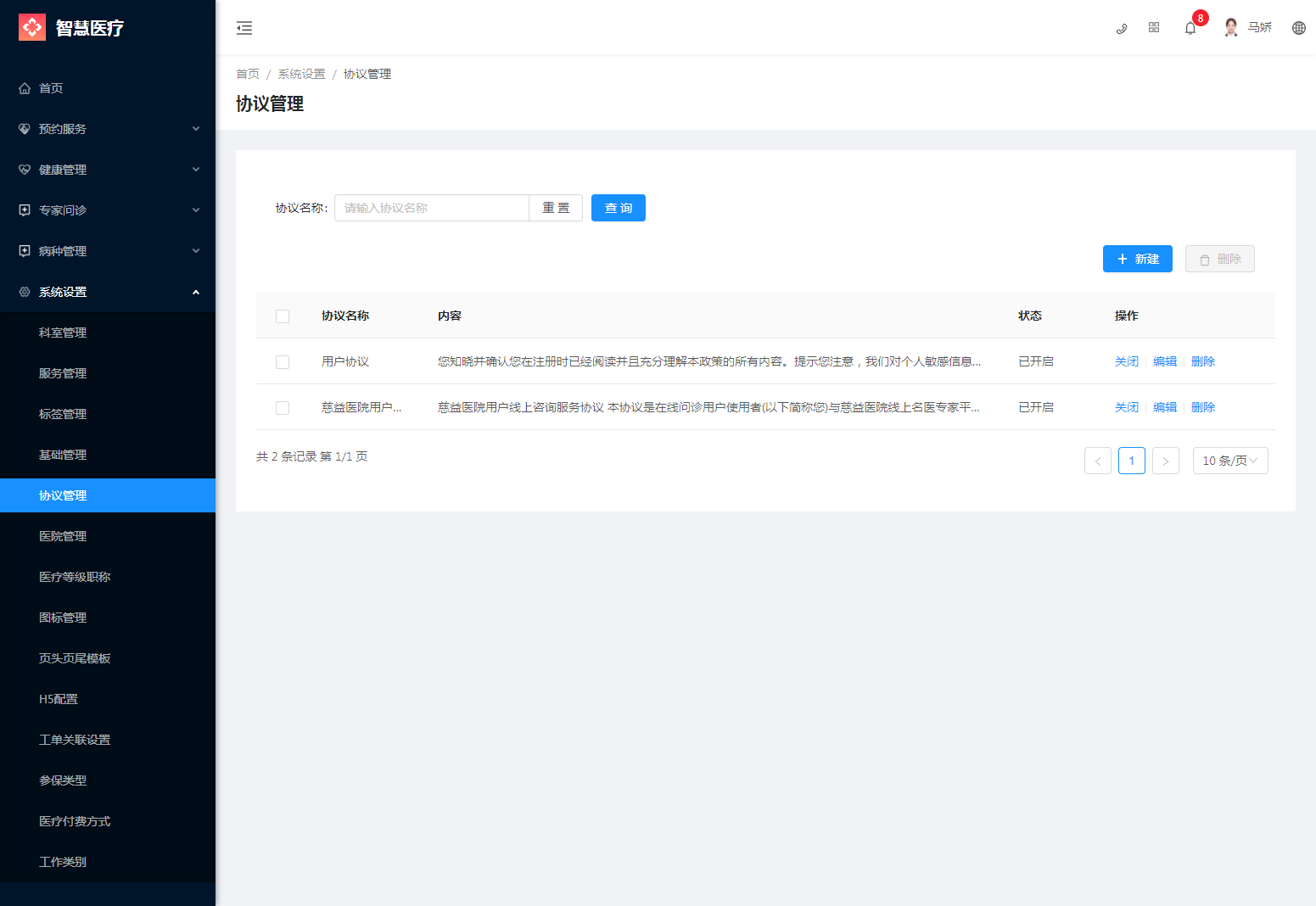Expand the 病种管理 submenu chevron
This screenshot has width=1316, height=906.
(x=196, y=251)
